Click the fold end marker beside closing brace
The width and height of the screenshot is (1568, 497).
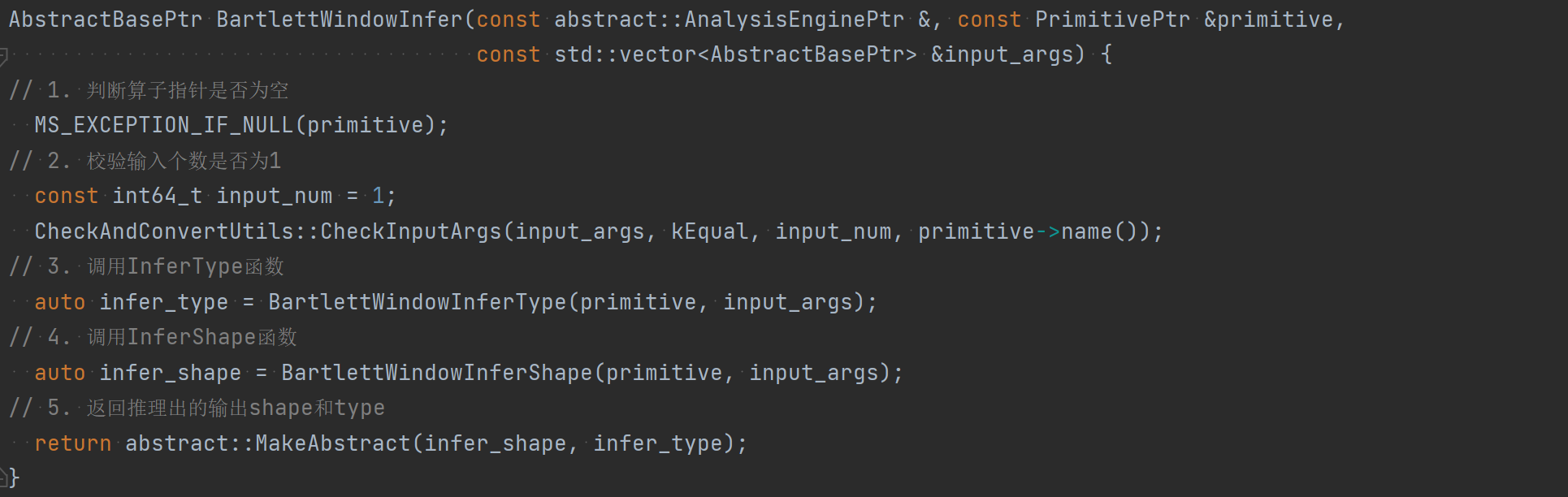coord(4,477)
